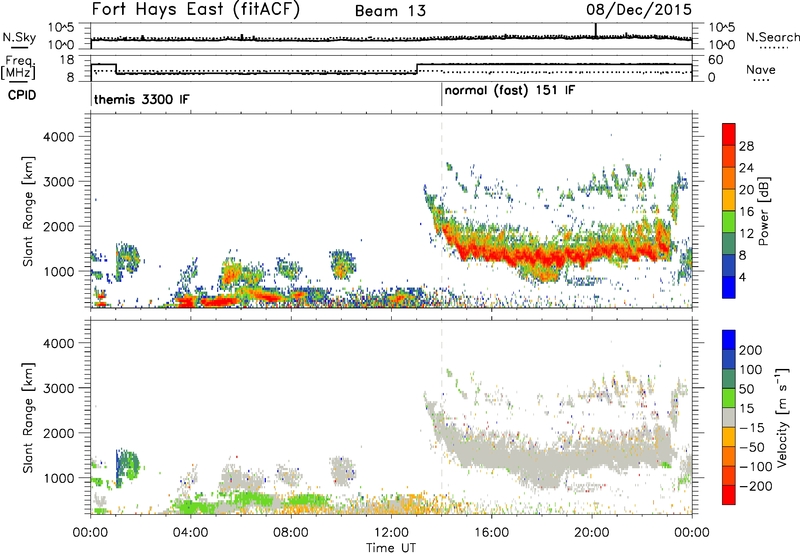This screenshot has height=554, width=800.
Task: Click the 'Fort Hays East (fitACF)' title
Action: point(196,10)
